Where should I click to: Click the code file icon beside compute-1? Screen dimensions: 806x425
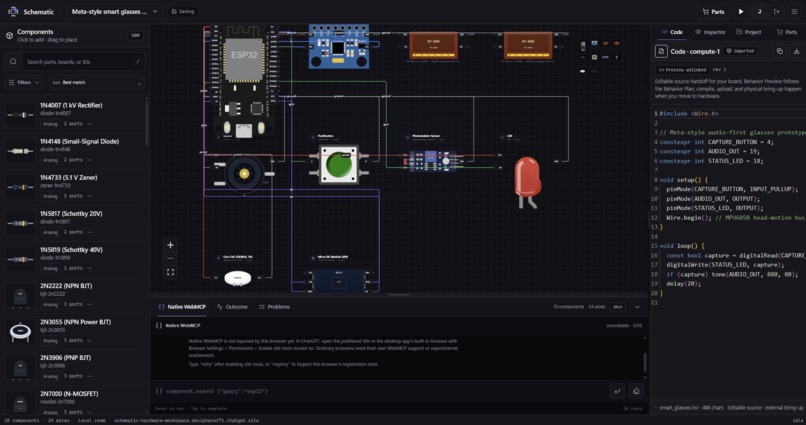point(661,51)
